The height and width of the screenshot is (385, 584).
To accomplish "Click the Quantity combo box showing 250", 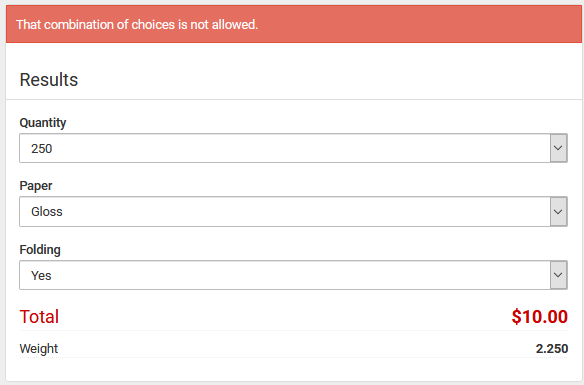I will (x=293, y=148).
